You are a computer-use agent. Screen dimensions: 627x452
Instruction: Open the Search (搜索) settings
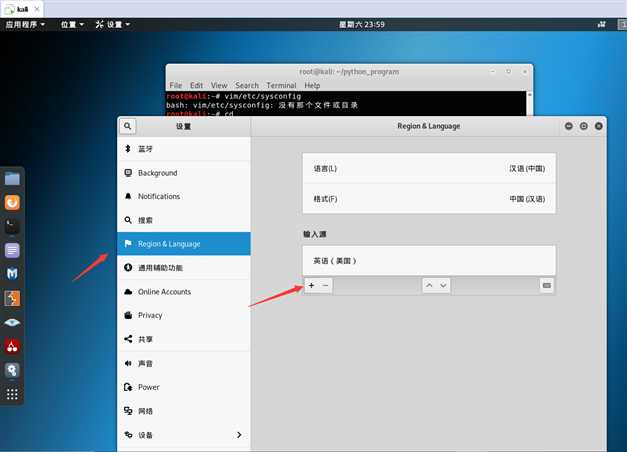pyautogui.click(x=184, y=220)
